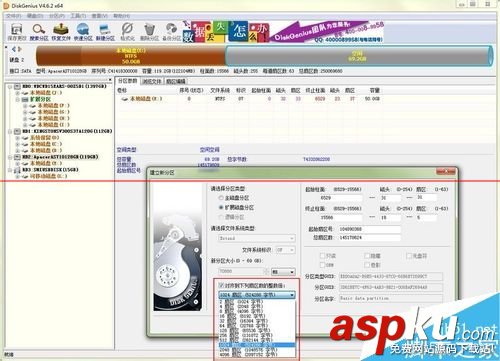500x361 pixels.
Task: Select the gray free space 69.2GB bar
Action: tap(358, 56)
